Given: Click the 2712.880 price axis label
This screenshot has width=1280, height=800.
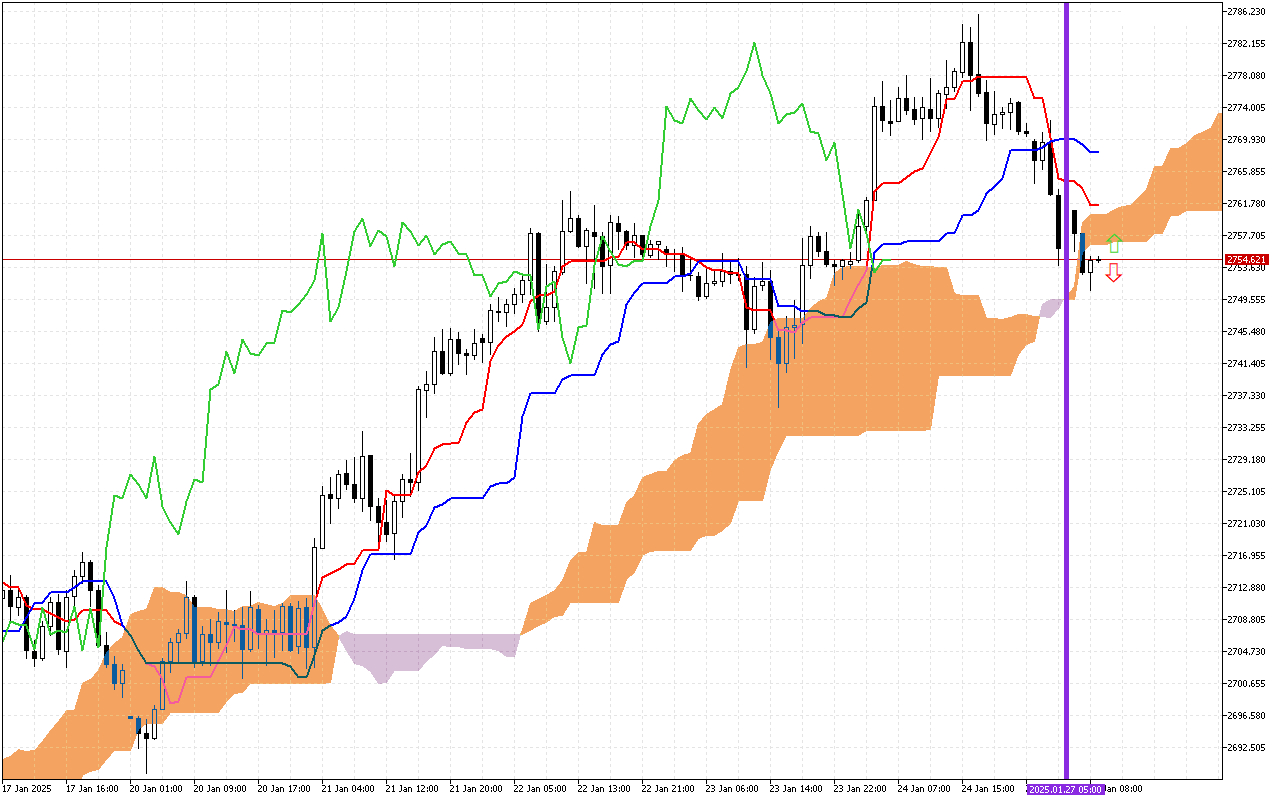Looking at the screenshot, I should click(1245, 588).
